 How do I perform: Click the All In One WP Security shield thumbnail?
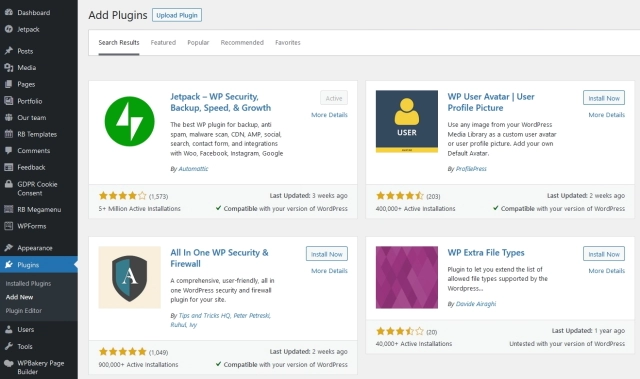click(x=129, y=277)
